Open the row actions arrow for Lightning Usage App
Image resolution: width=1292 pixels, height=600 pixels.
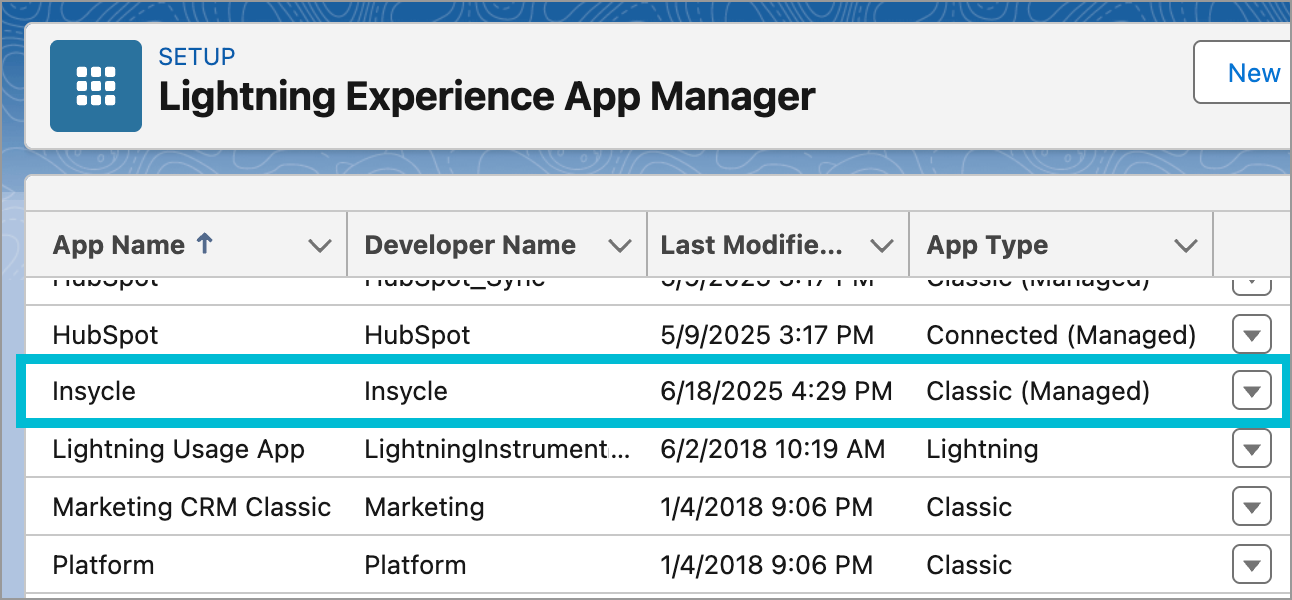point(1252,448)
